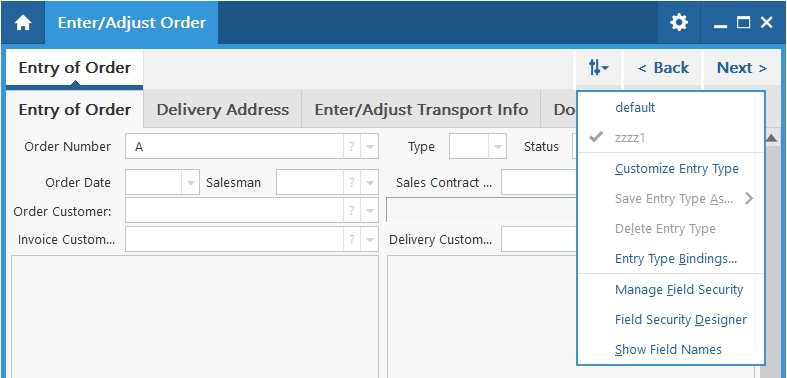Expand the Salesman dropdown arrow
Screen dimensions: 787x378
tap(369, 182)
